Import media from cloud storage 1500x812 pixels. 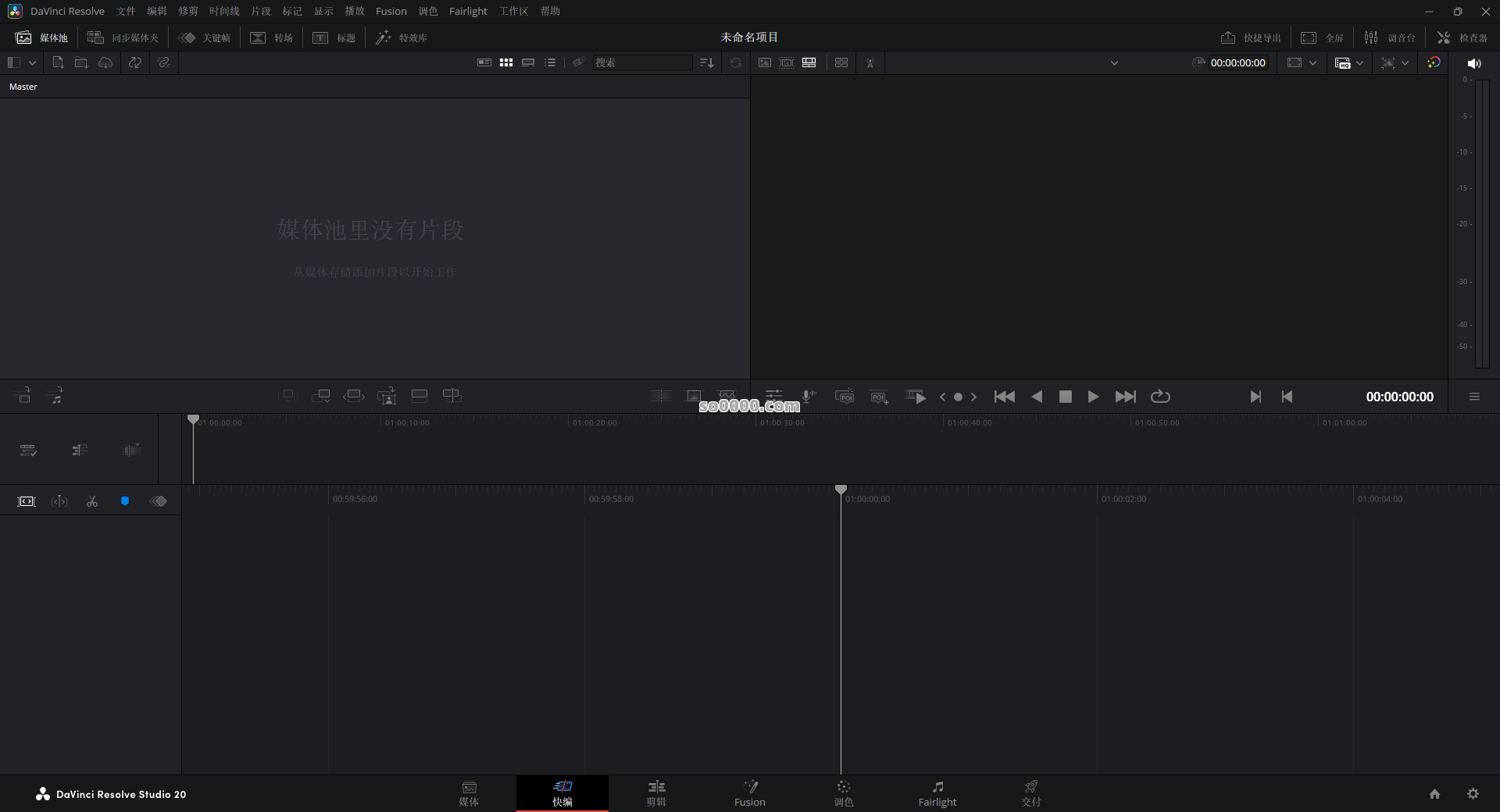(105, 62)
